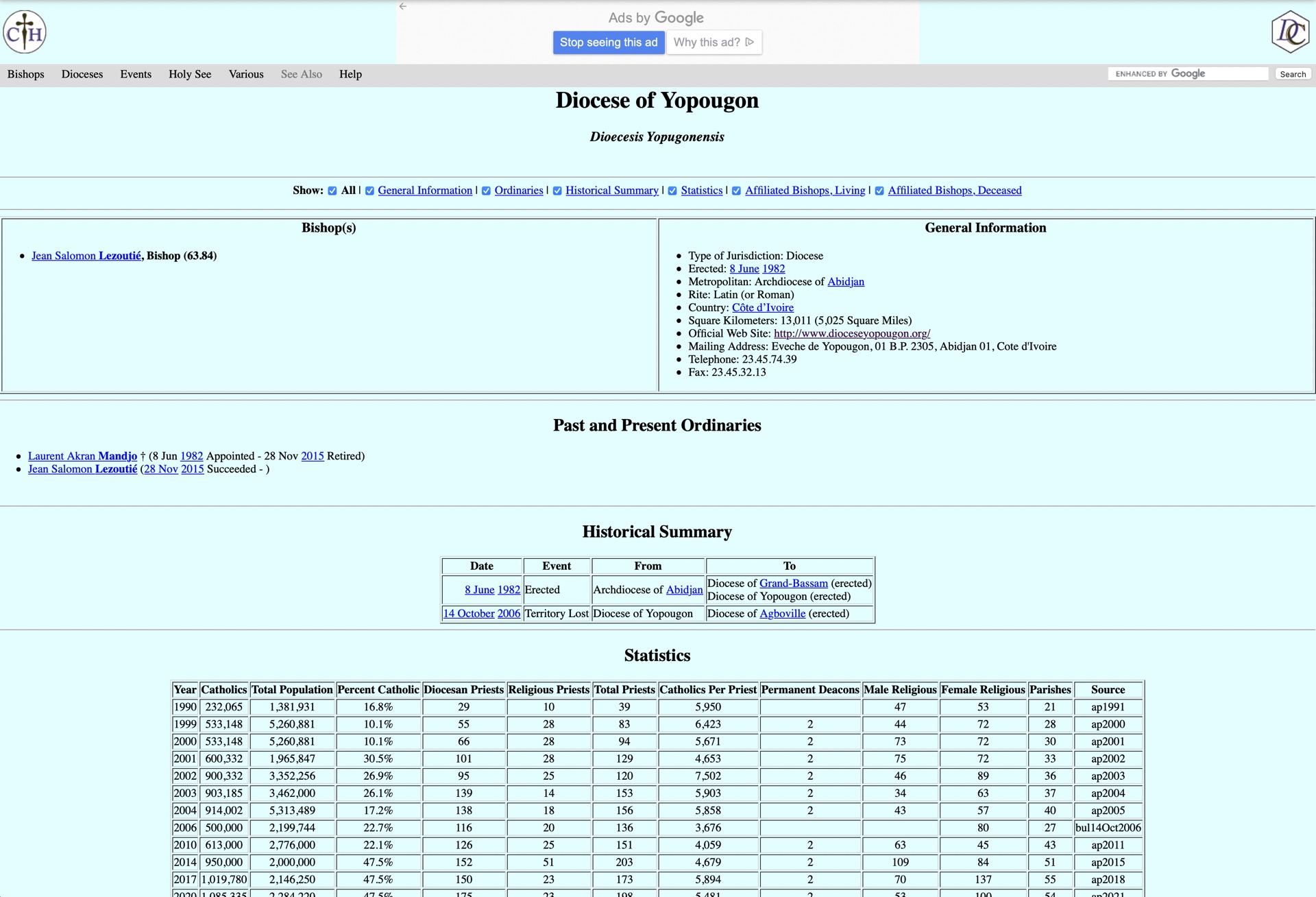Click 8 June link in Historical Summary table
This screenshot has height=897, width=1316.
click(x=479, y=590)
